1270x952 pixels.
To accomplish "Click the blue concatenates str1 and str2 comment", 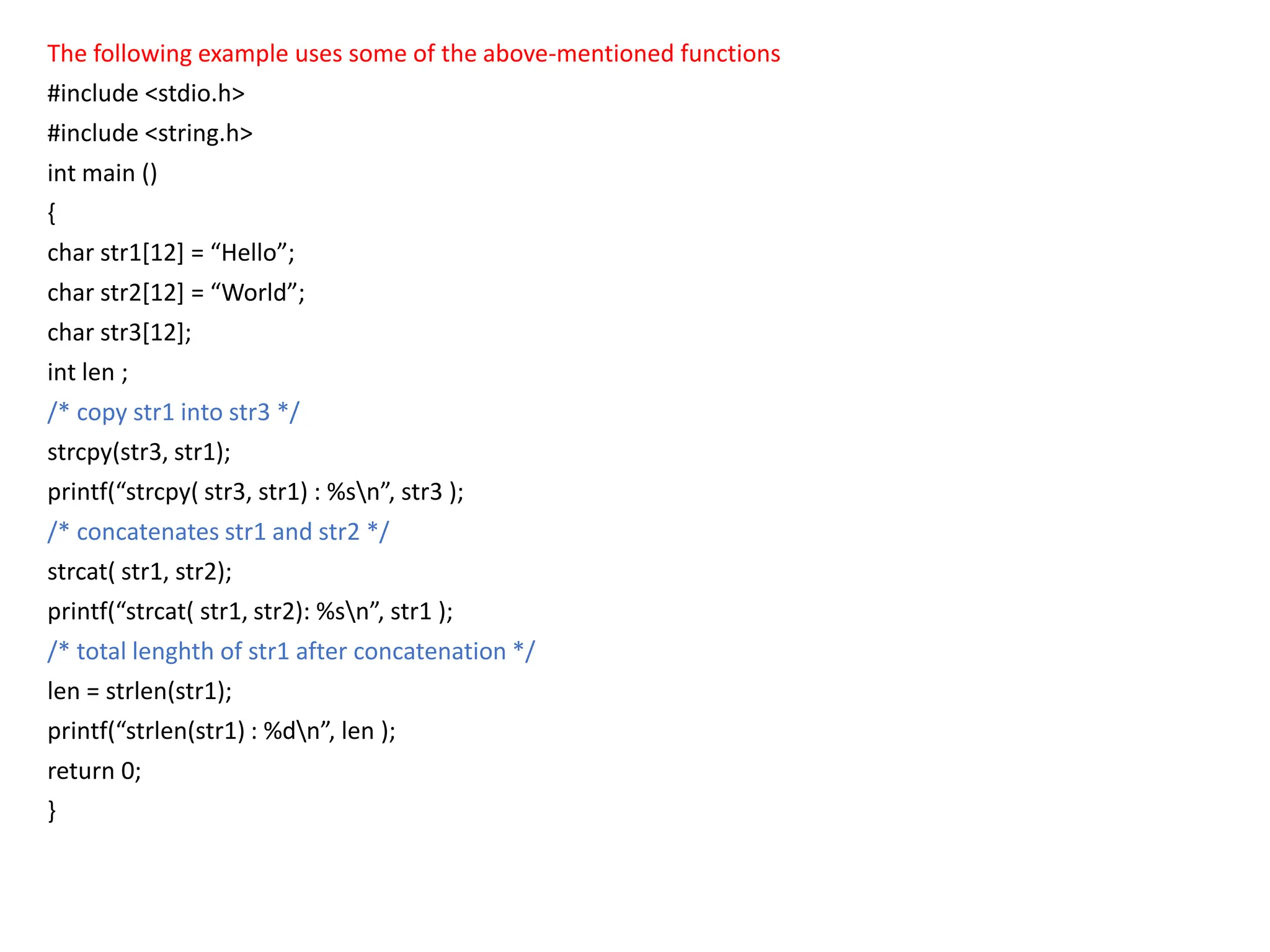I will coord(218,532).
